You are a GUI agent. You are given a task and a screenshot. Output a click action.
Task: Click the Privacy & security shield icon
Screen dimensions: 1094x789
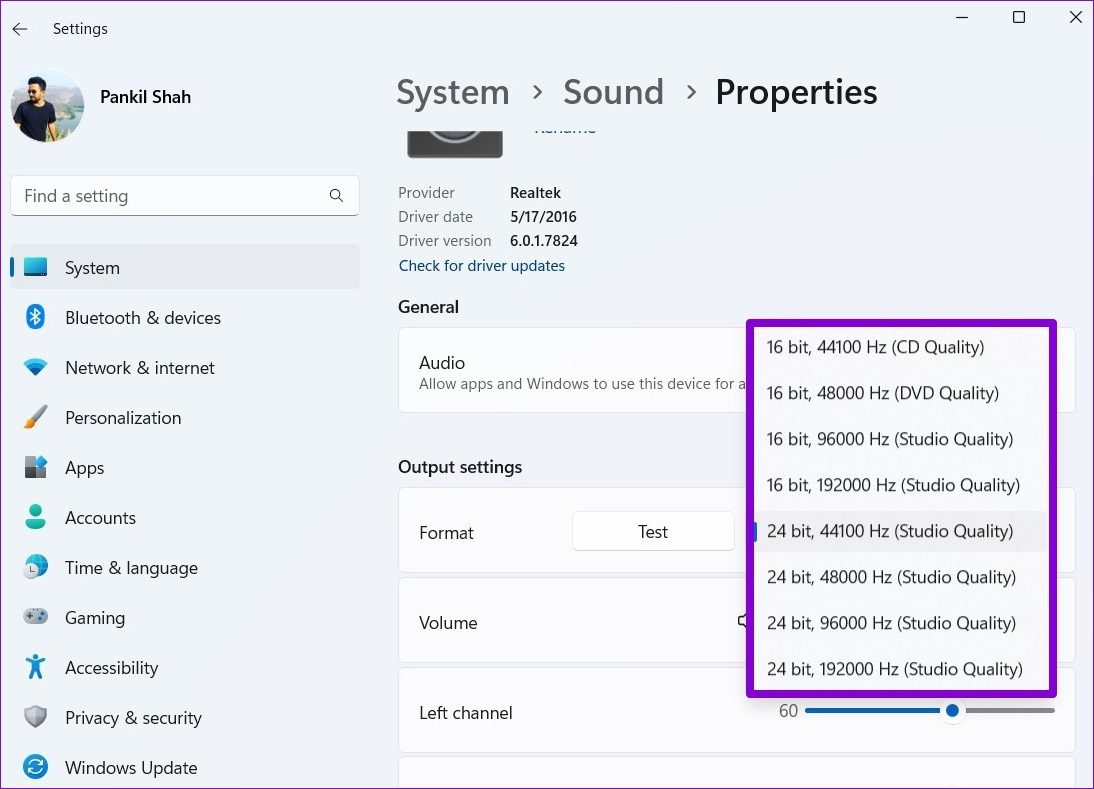pos(36,718)
